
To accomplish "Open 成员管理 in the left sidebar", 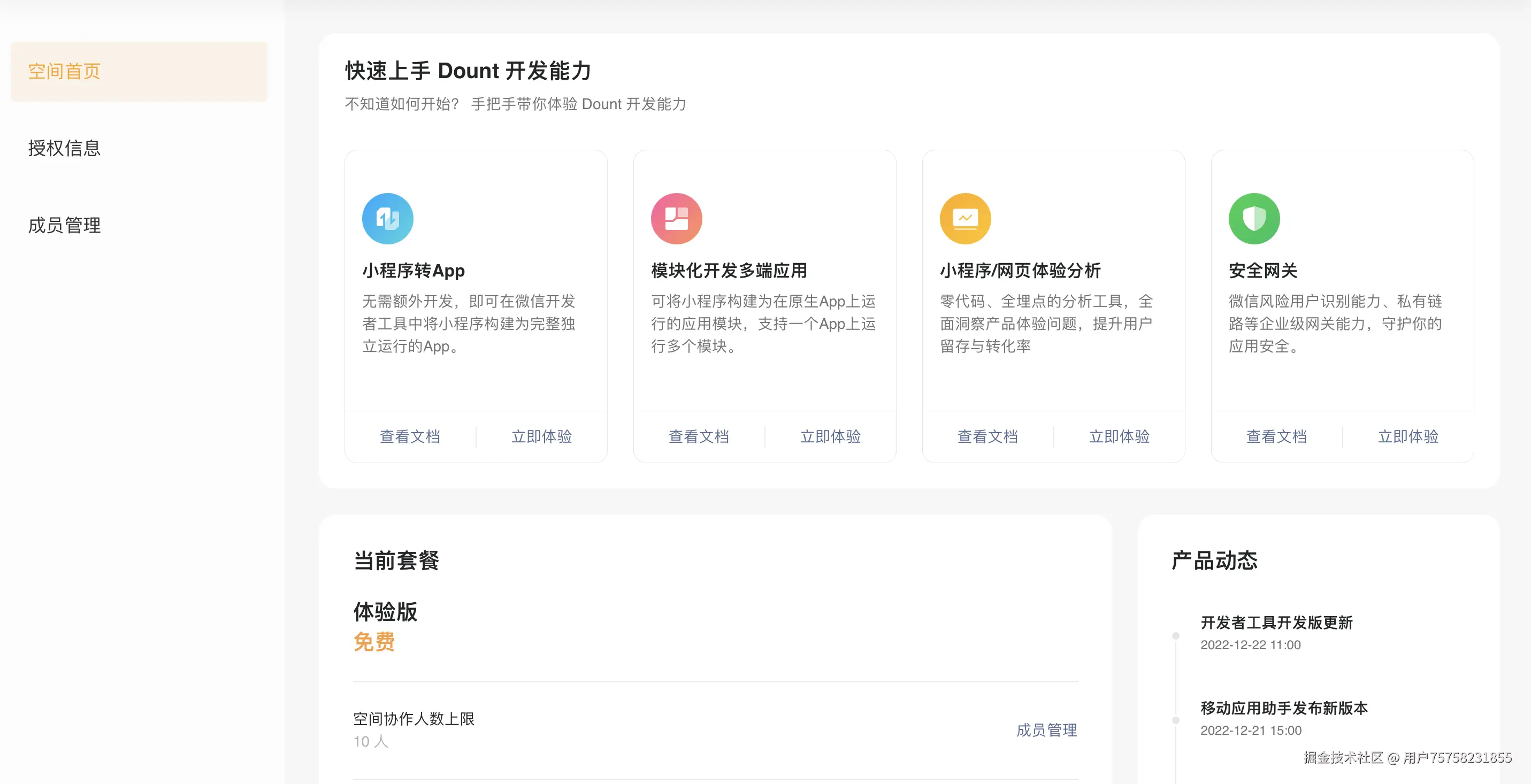I will tap(64, 225).
